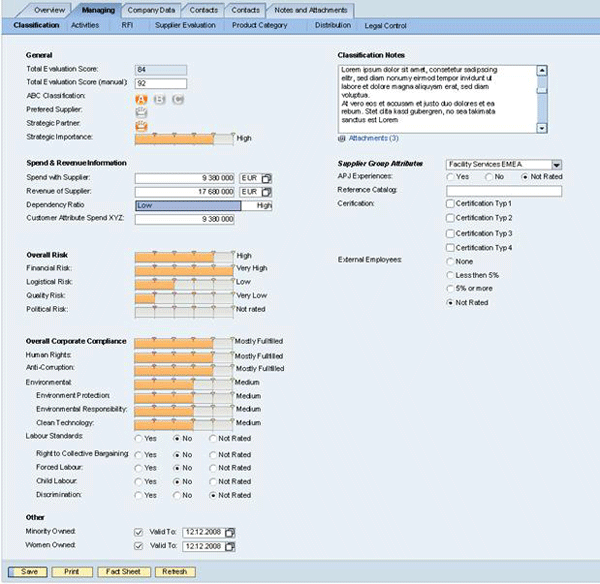Open calendar picker for Minority Owned date
Image resolution: width=600 pixels, height=584 pixels.
(x=231, y=532)
